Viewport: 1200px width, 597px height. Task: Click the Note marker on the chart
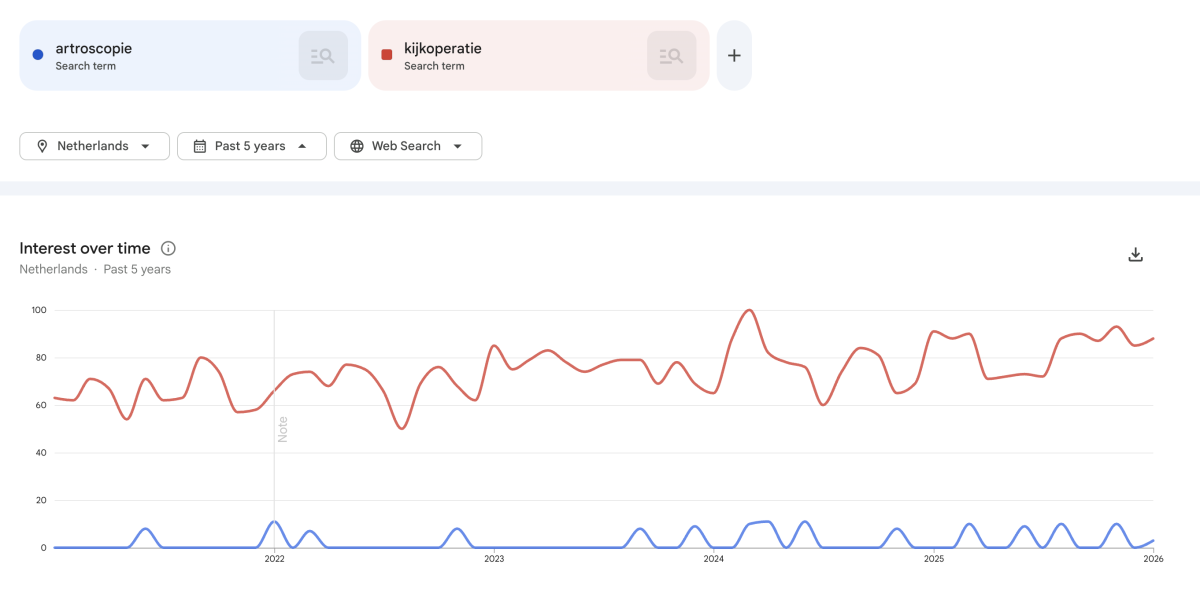(283, 429)
